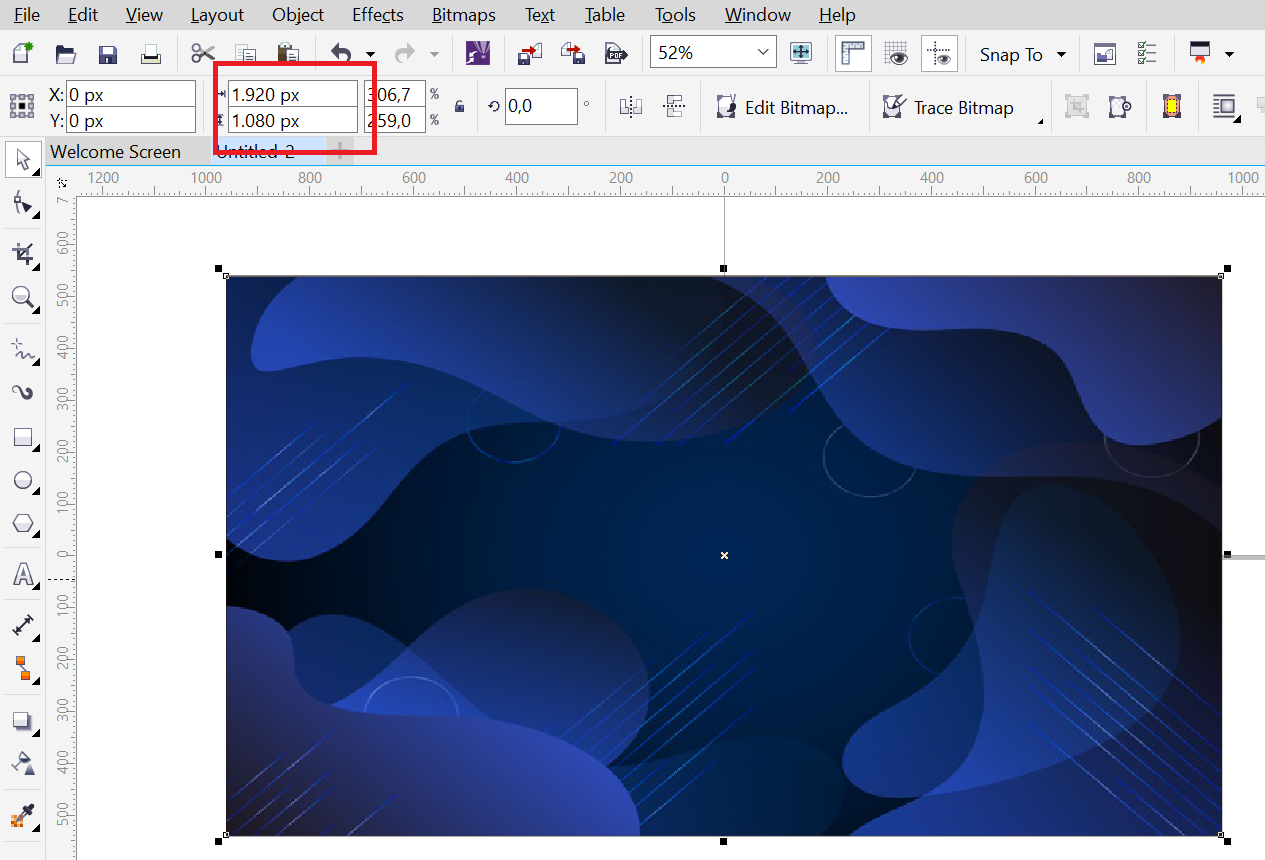Toggle the rulers visibility
The image size is (1265, 860).
[x=853, y=53]
